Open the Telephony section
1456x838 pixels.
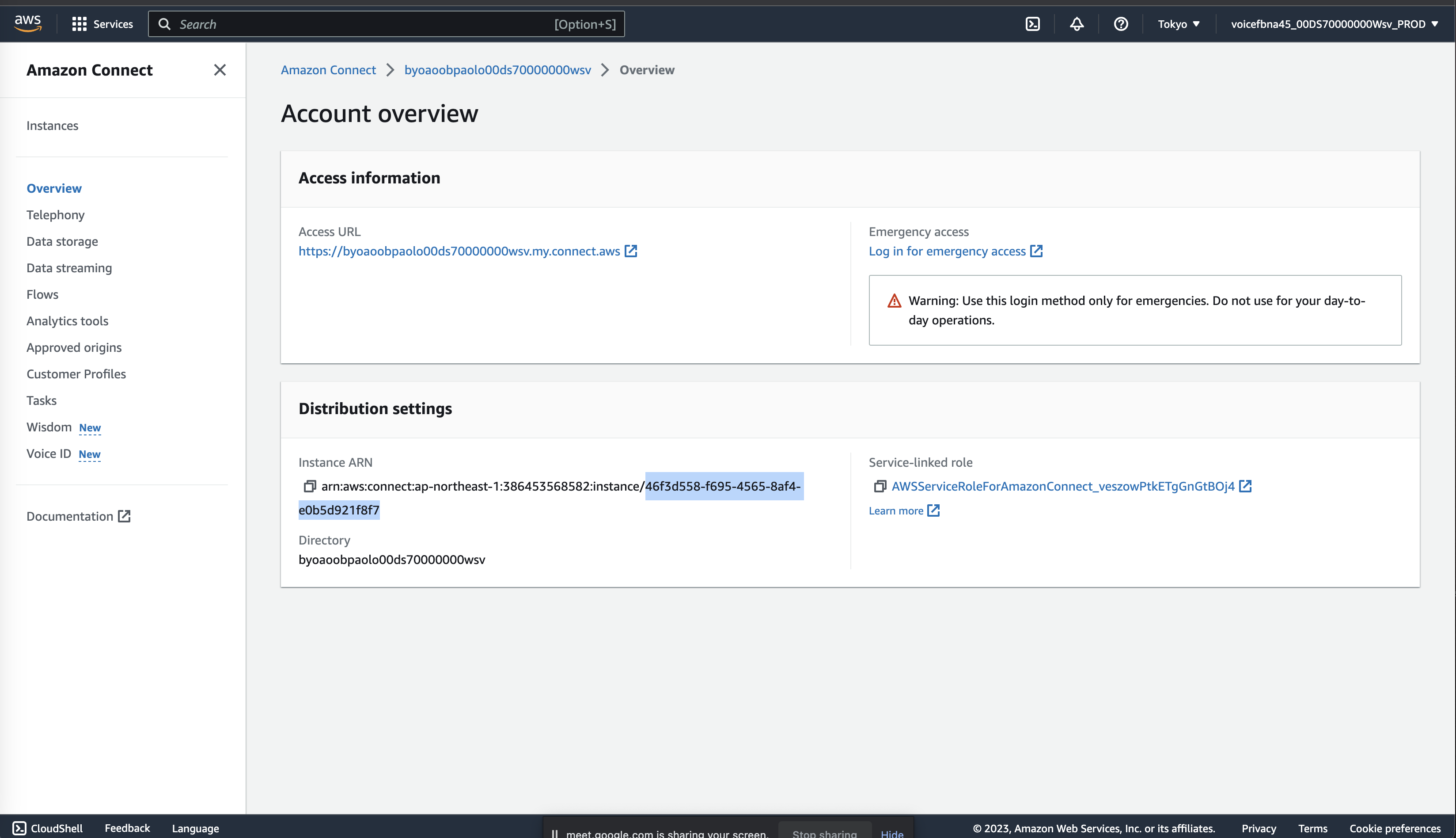pyautogui.click(x=56, y=215)
